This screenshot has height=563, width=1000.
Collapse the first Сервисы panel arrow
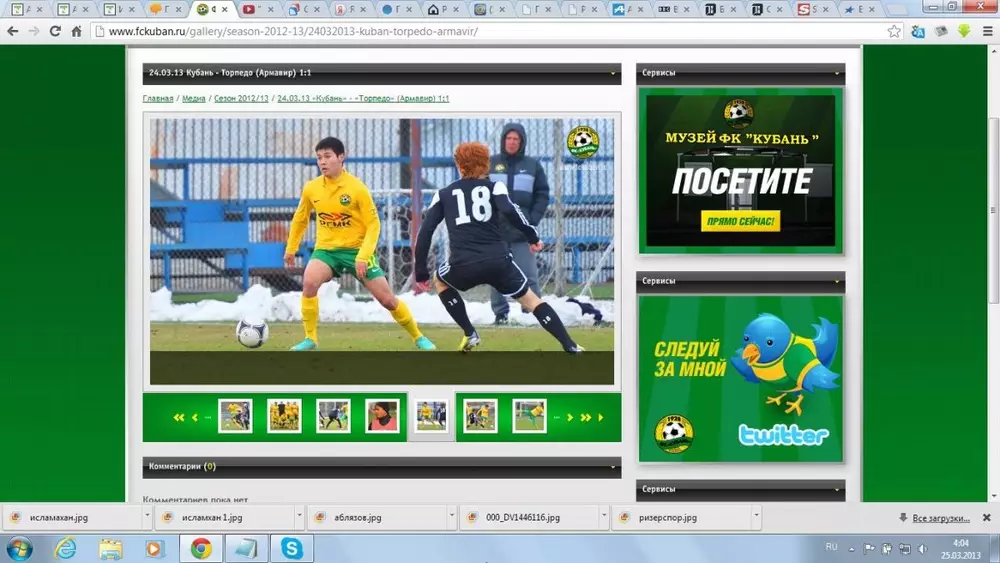(837, 73)
